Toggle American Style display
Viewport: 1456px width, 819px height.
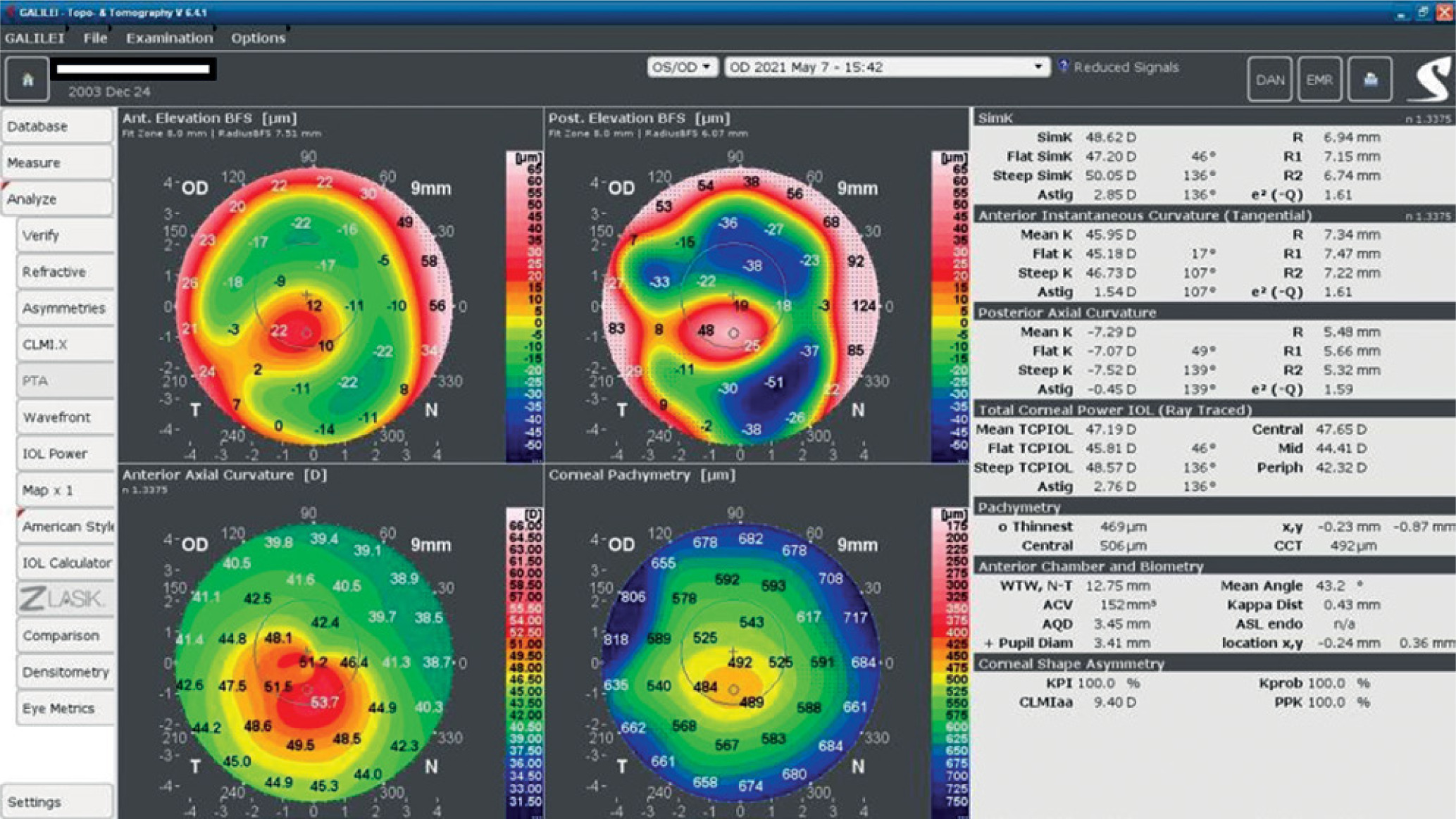click(x=66, y=527)
